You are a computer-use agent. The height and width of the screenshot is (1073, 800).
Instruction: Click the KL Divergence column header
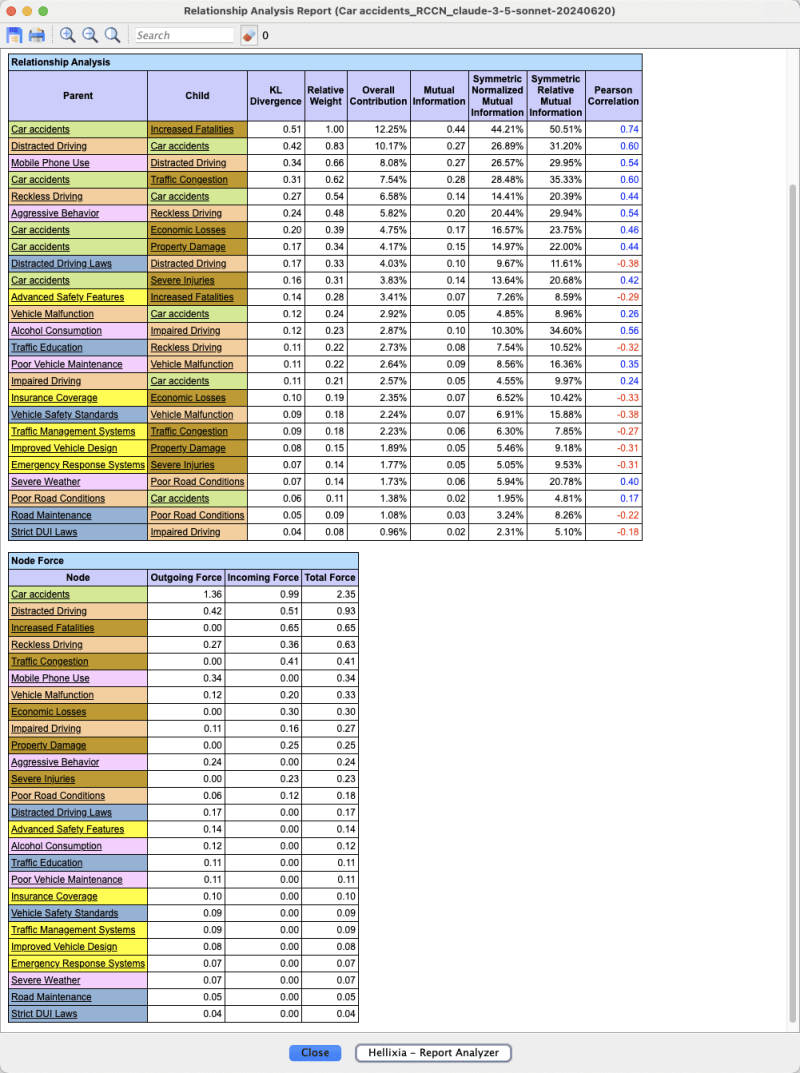point(276,96)
